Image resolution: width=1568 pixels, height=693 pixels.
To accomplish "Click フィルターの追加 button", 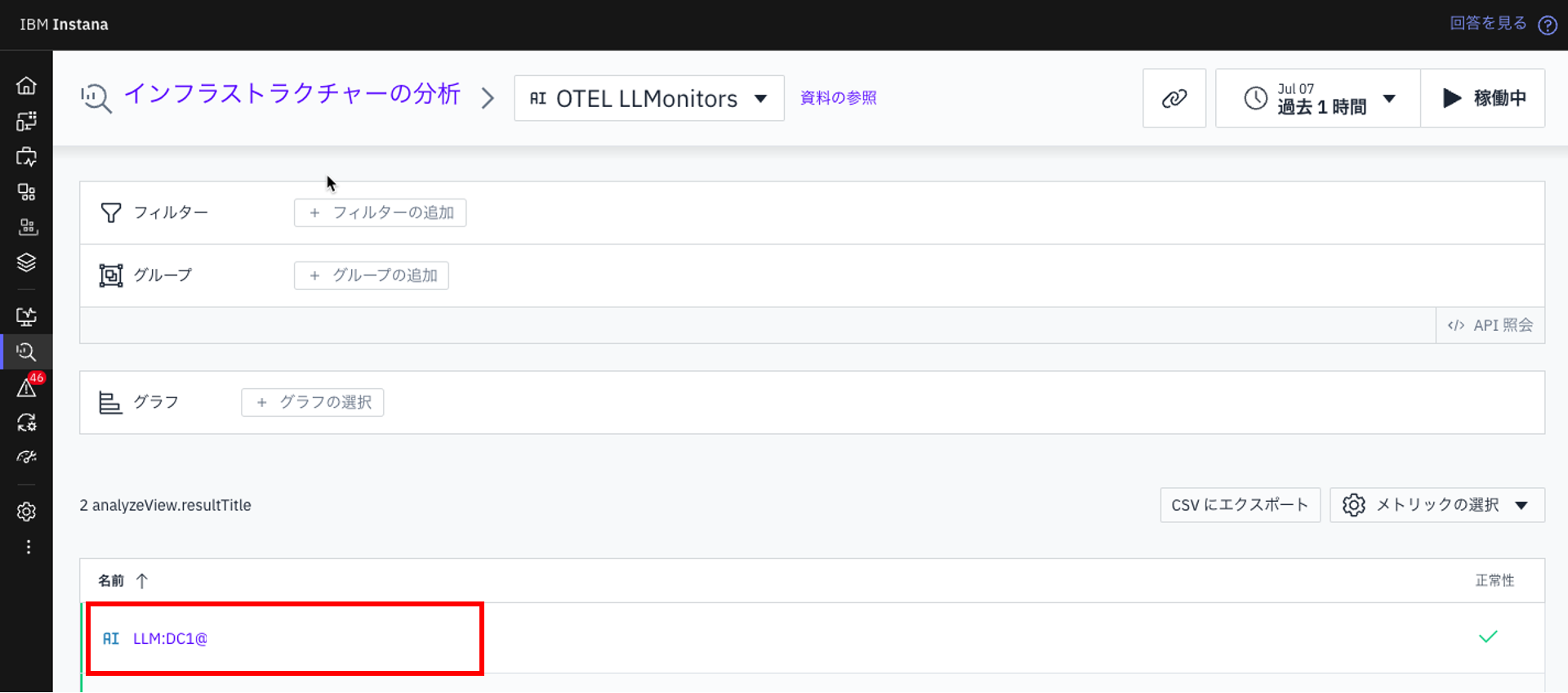I will tap(380, 212).
